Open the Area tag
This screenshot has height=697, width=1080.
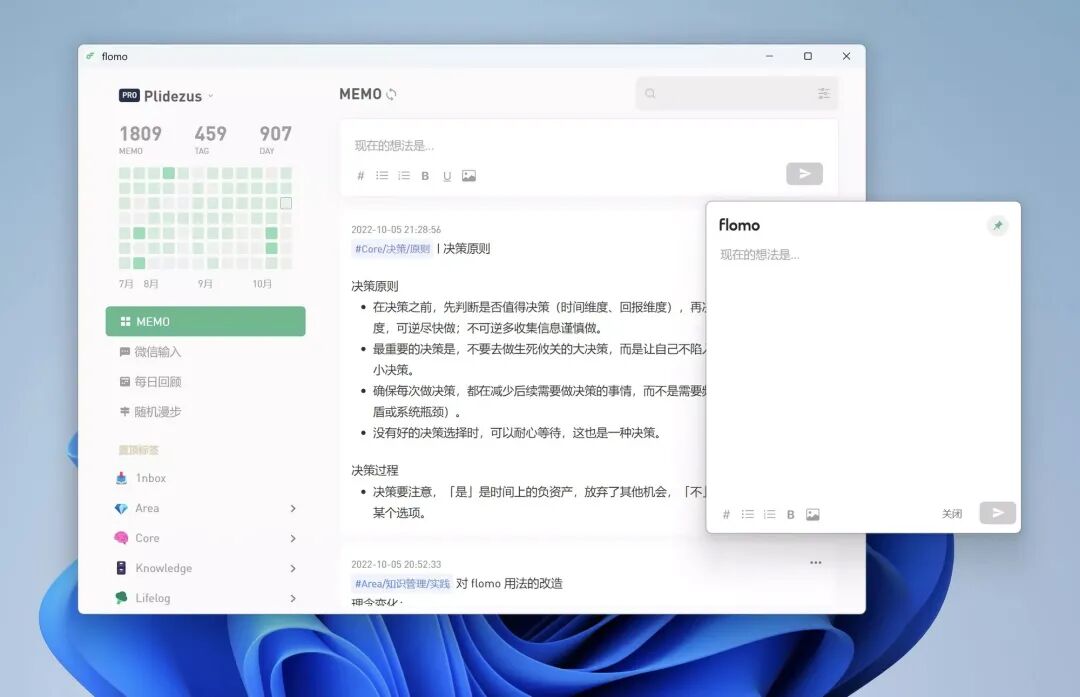coord(147,508)
